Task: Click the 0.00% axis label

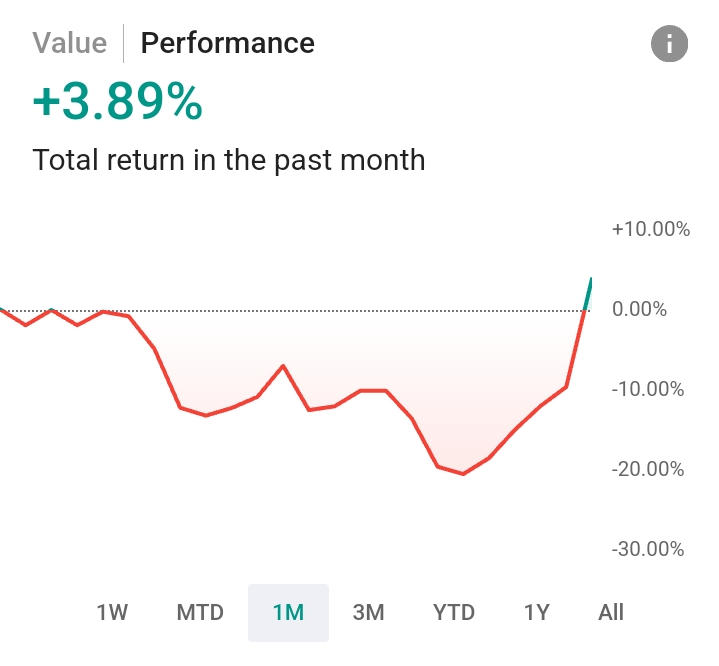Action: point(639,309)
